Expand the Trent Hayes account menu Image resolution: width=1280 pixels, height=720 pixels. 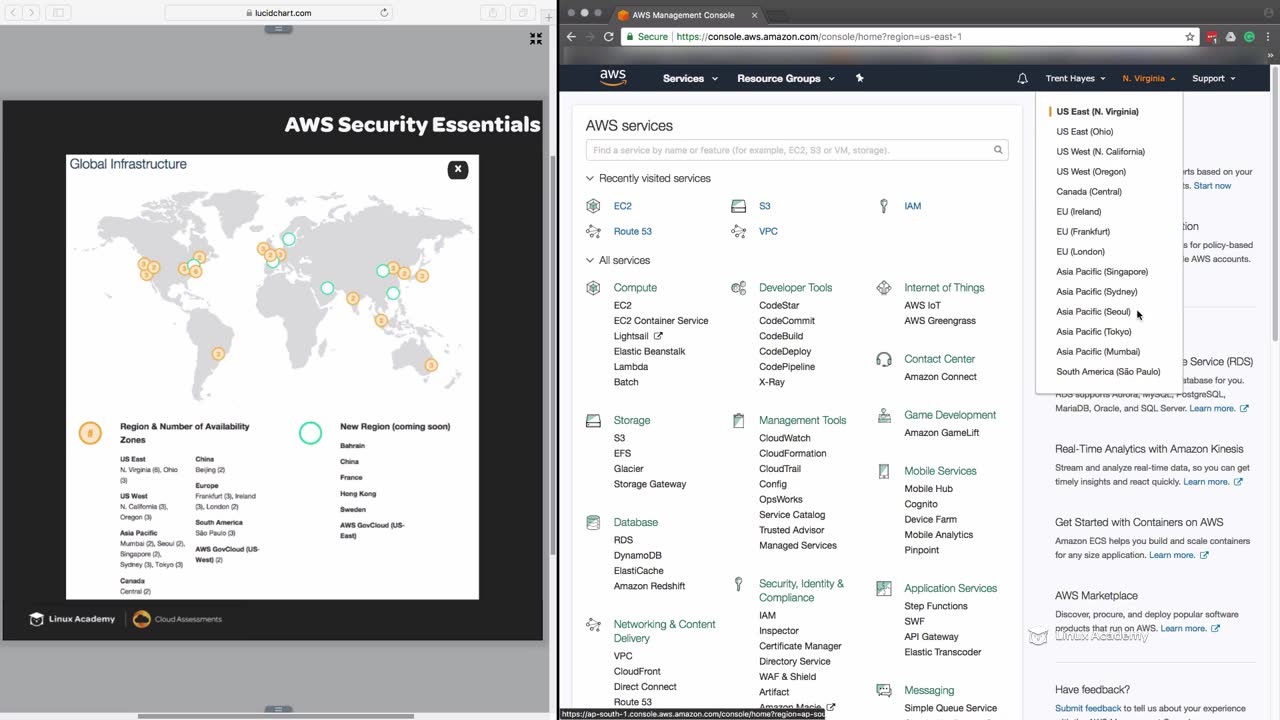tap(1075, 78)
